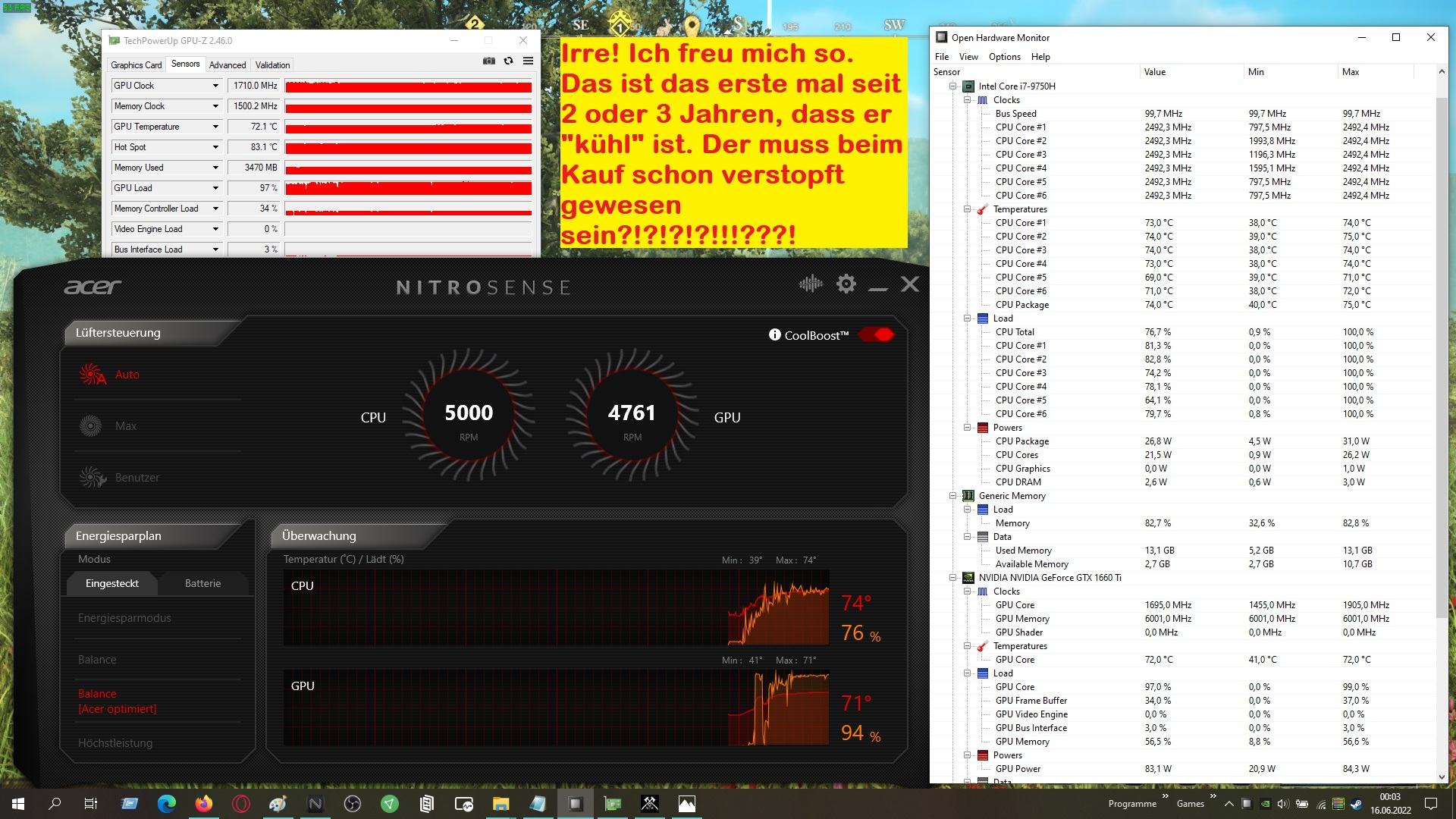This screenshot has height=819, width=1456.
Task: Click CoolBoost info icon
Action: coord(774,335)
